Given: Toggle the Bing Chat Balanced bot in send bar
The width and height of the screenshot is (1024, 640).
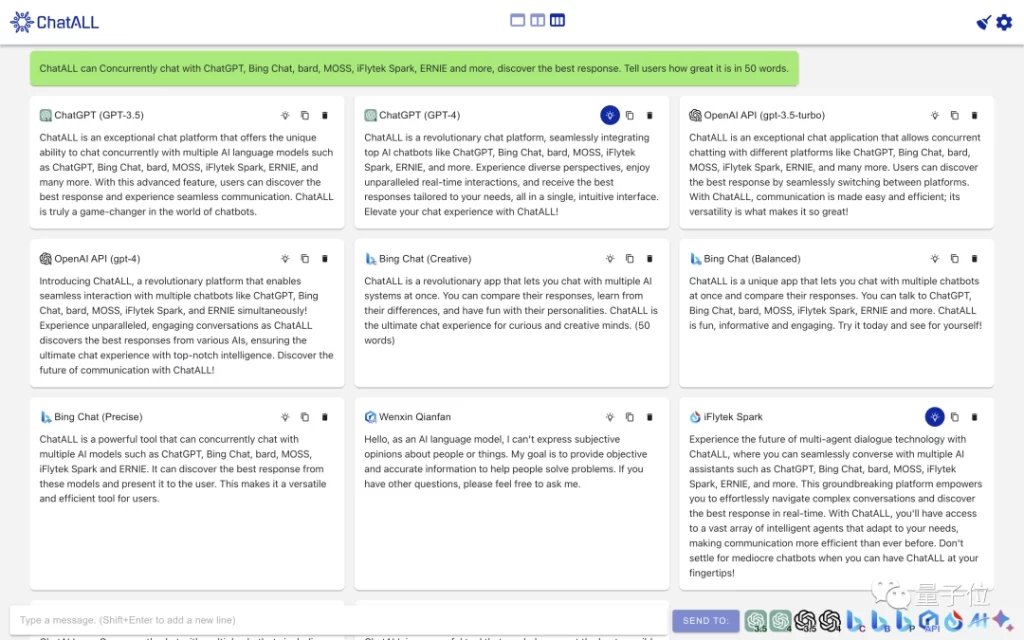Looking at the screenshot, I should pyautogui.click(x=880, y=621).
